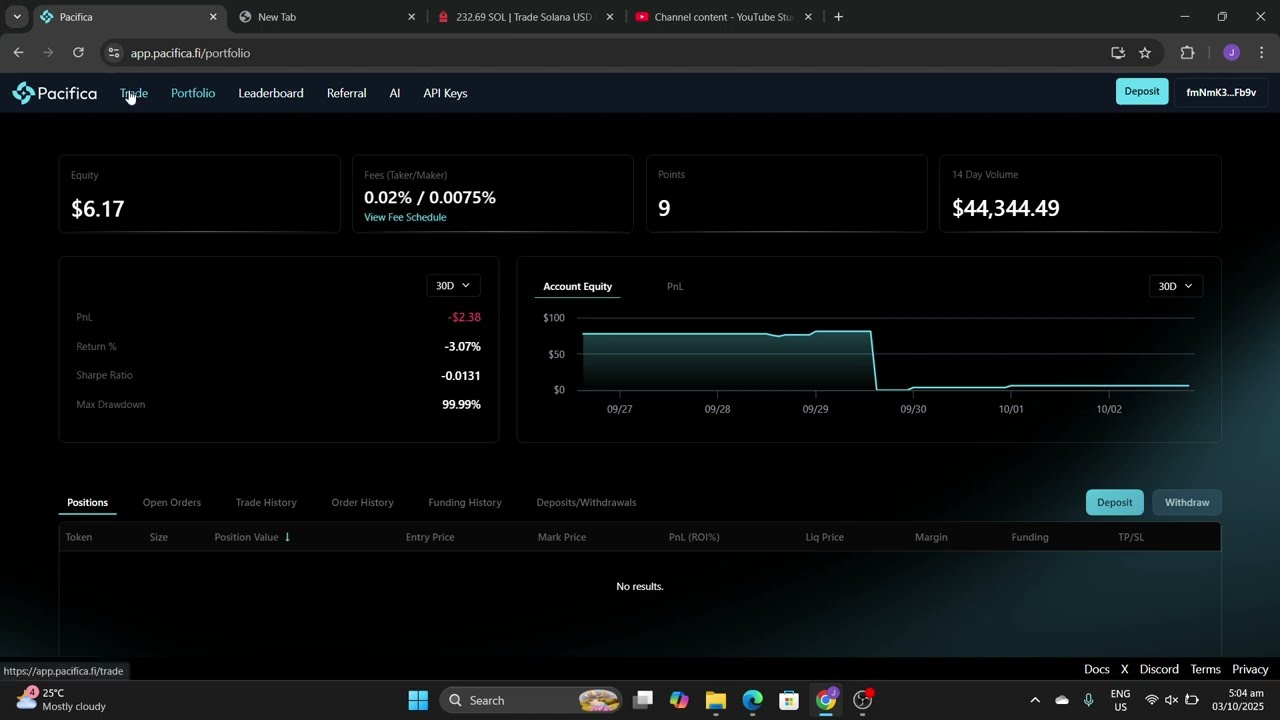Open the browser extensions puzzle icon
This screenshot has height=720, width=1280.
[x=1187, y=53]
